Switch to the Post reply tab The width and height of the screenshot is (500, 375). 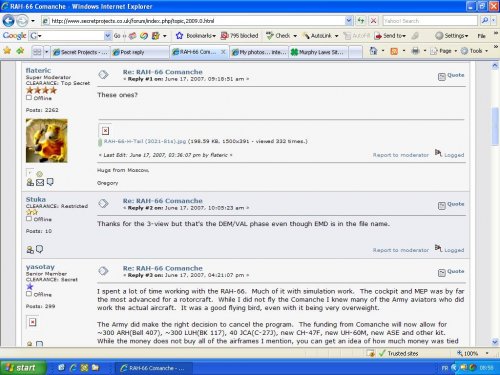[140, 52]
